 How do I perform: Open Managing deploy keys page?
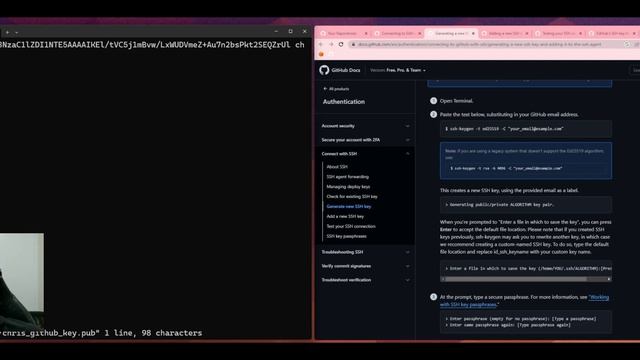coord(348,187)
